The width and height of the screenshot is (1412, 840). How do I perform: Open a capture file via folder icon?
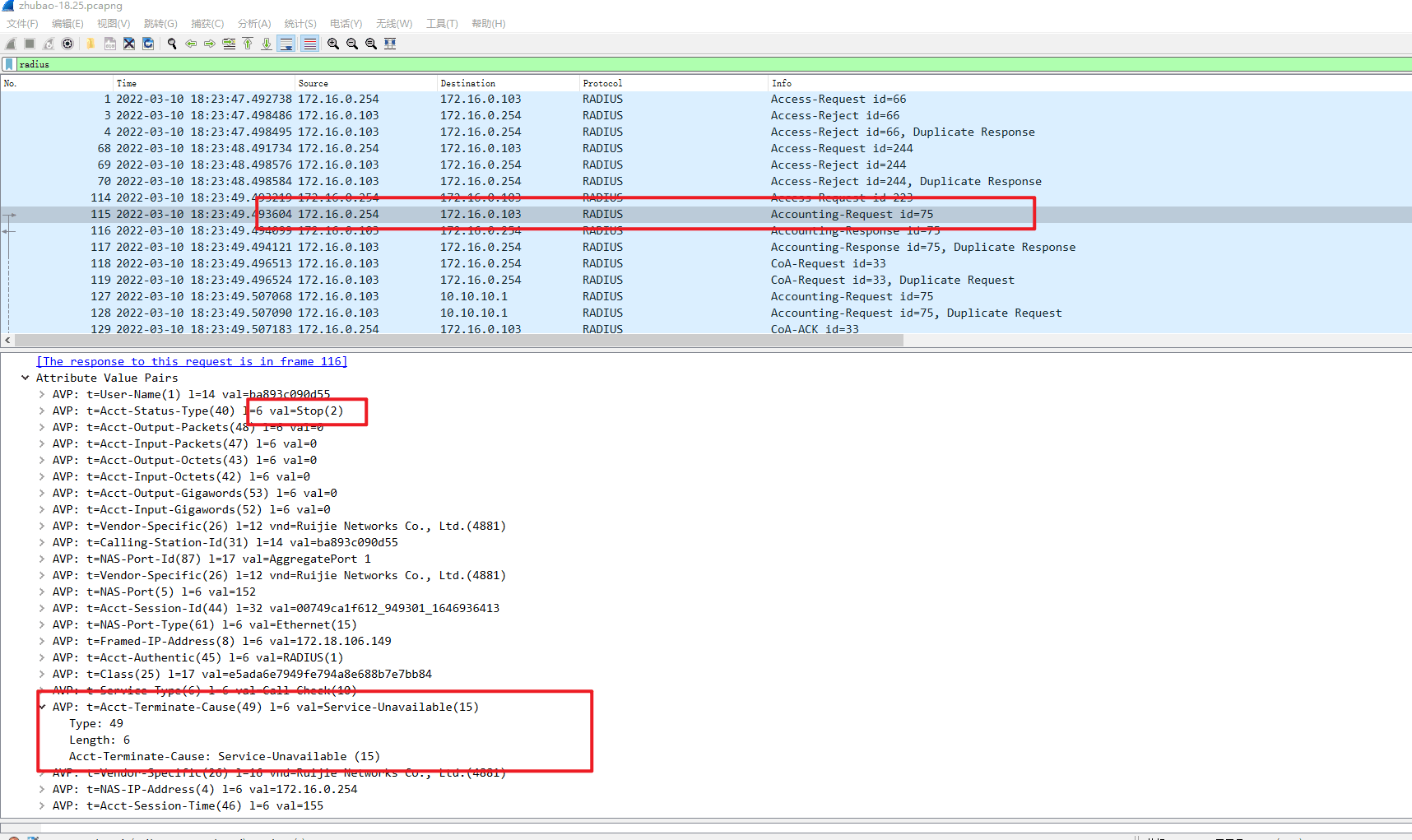coord(91,44)
